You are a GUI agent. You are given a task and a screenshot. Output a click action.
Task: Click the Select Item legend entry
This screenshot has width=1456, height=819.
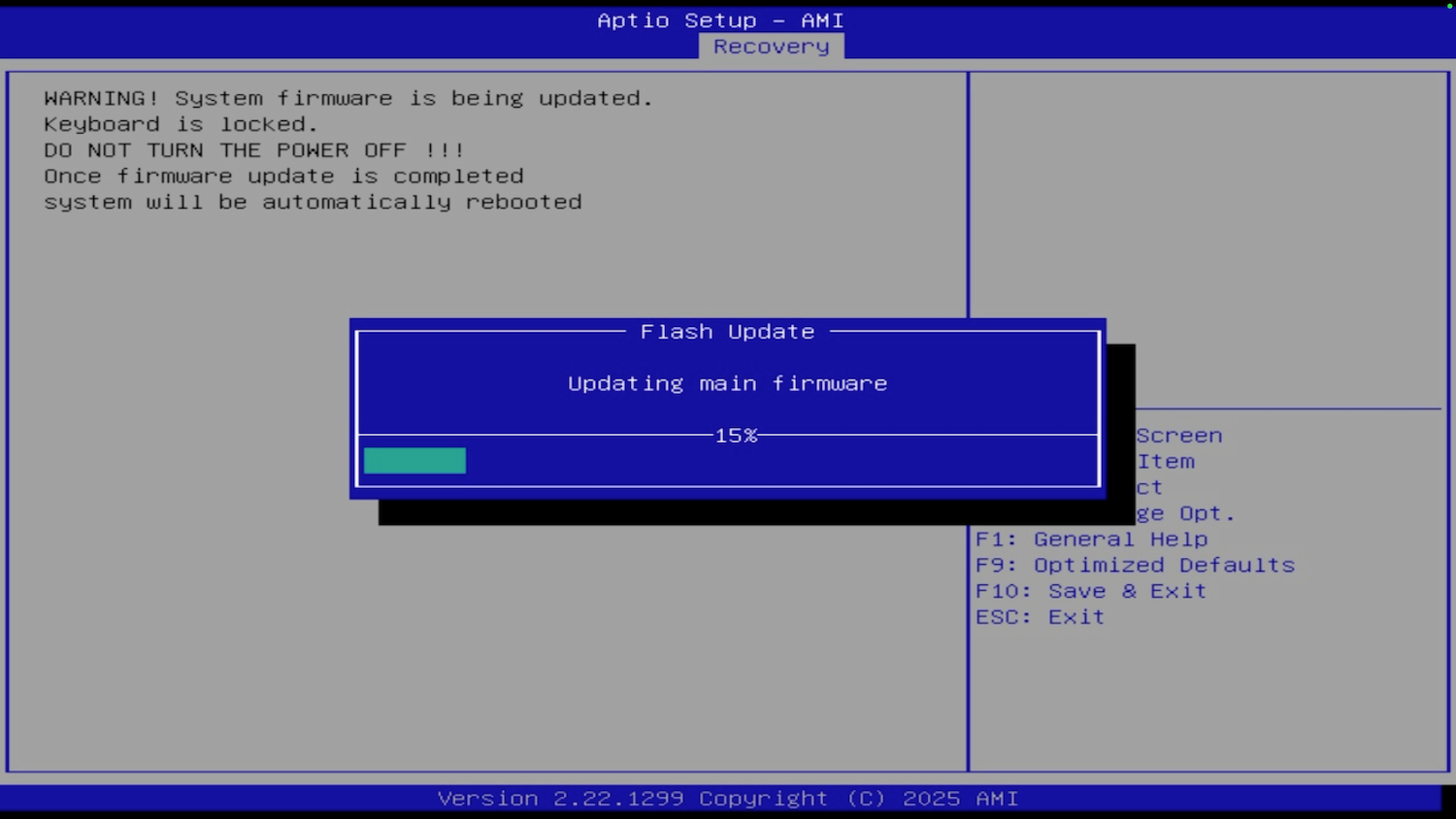1165,461
